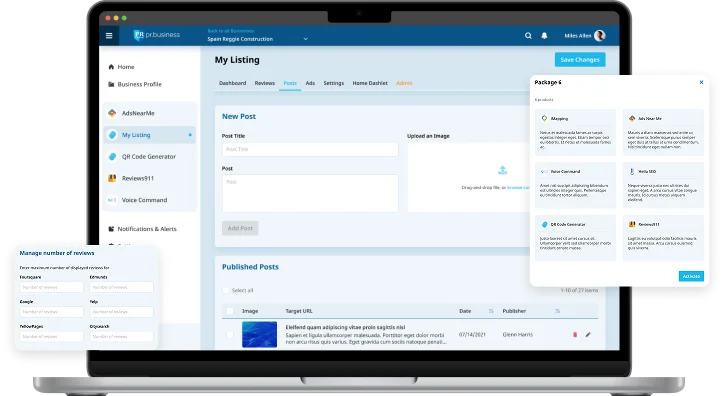Click the upload image arrow icon

click(502, 170)
